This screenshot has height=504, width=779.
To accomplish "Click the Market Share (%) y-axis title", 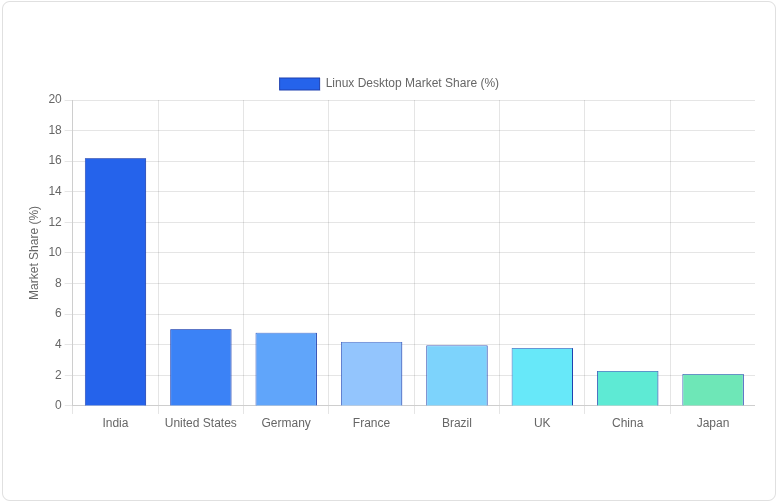I will pyautogui.click(x=34, y=253).
